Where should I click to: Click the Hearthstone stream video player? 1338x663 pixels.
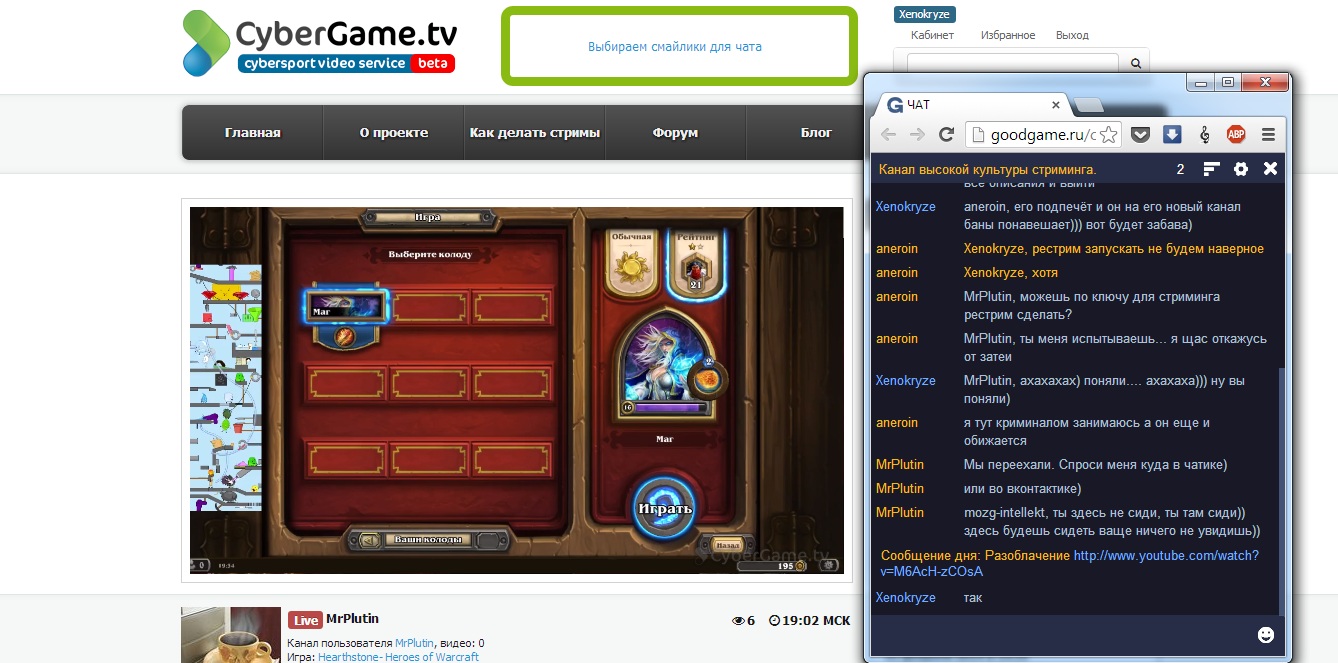[517, 390]
